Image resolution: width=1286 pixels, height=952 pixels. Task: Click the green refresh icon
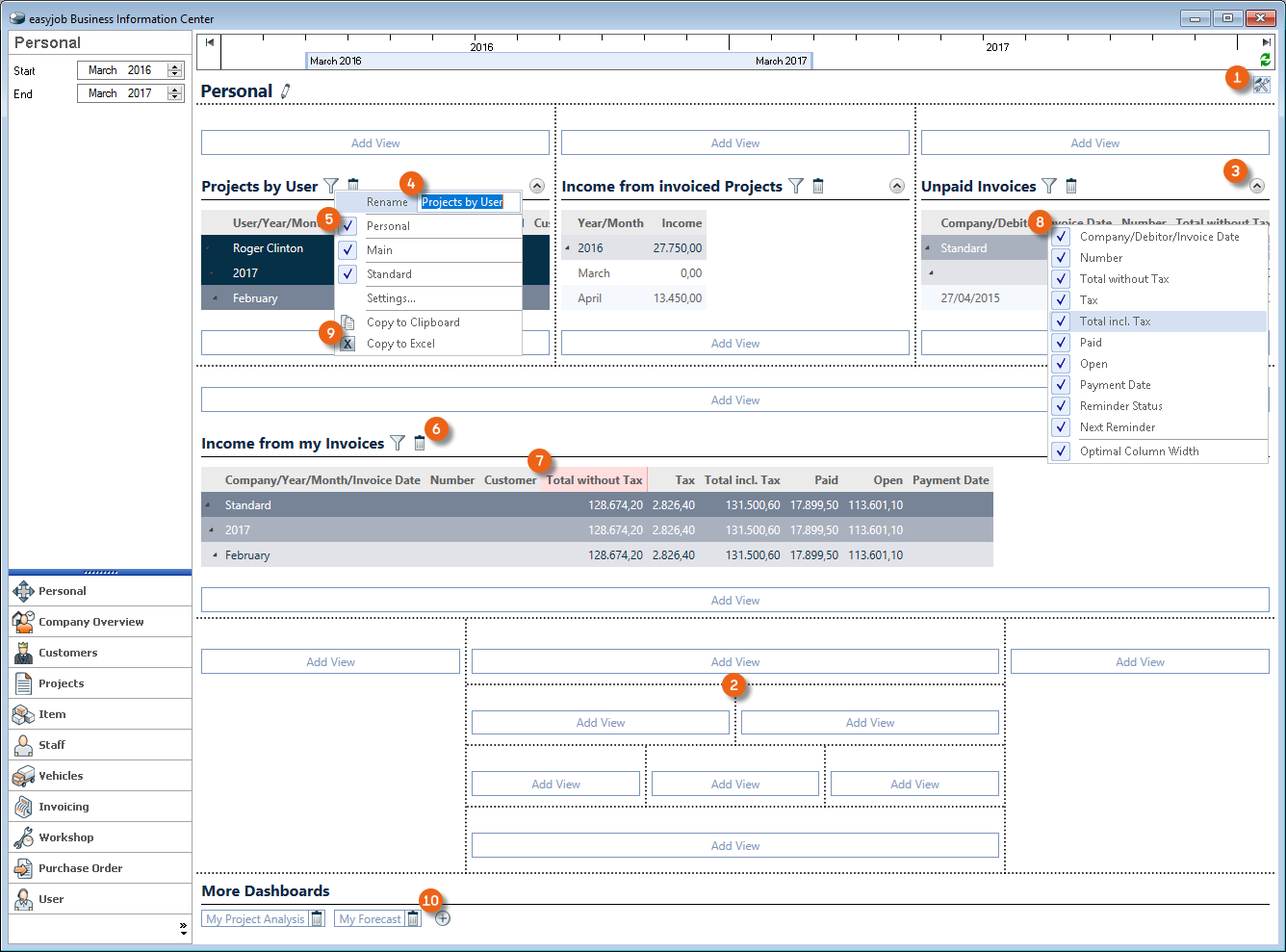pos(1265,60)
